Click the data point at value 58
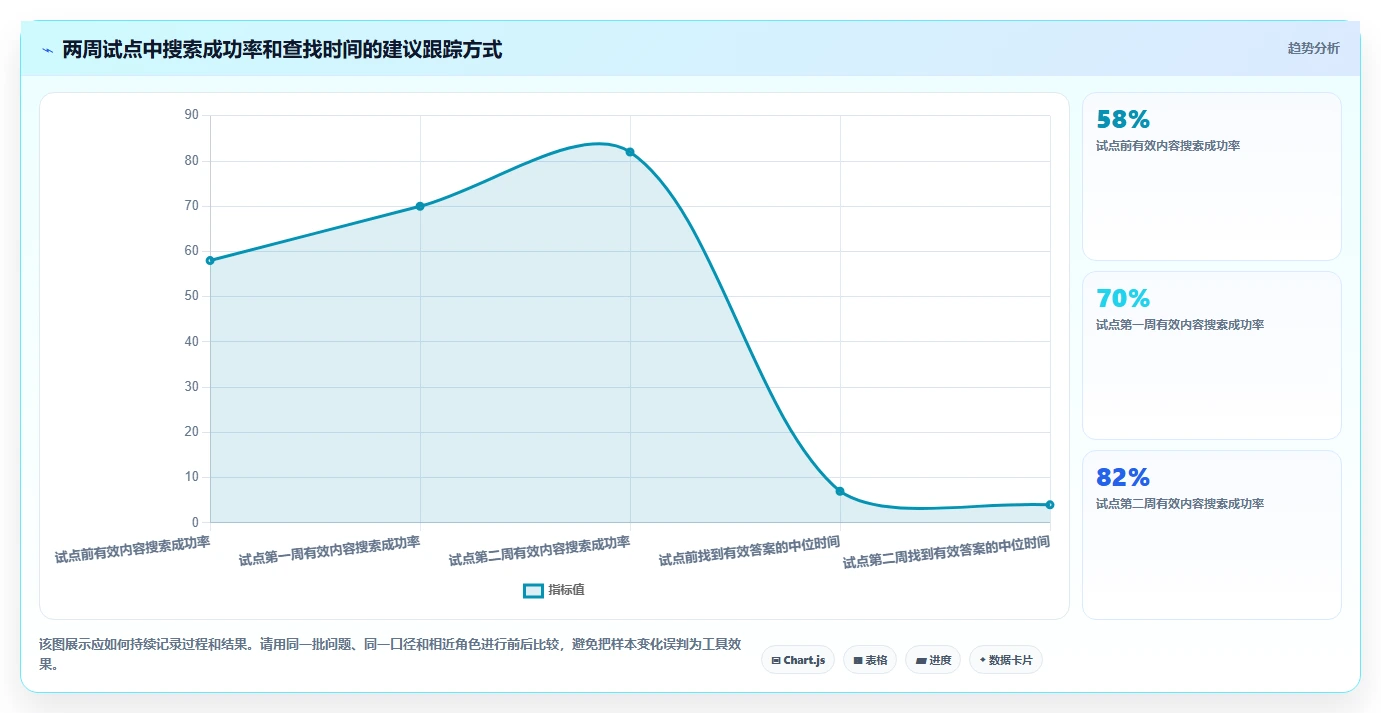The image size is (1381, 713). click(x=210, y=260)
